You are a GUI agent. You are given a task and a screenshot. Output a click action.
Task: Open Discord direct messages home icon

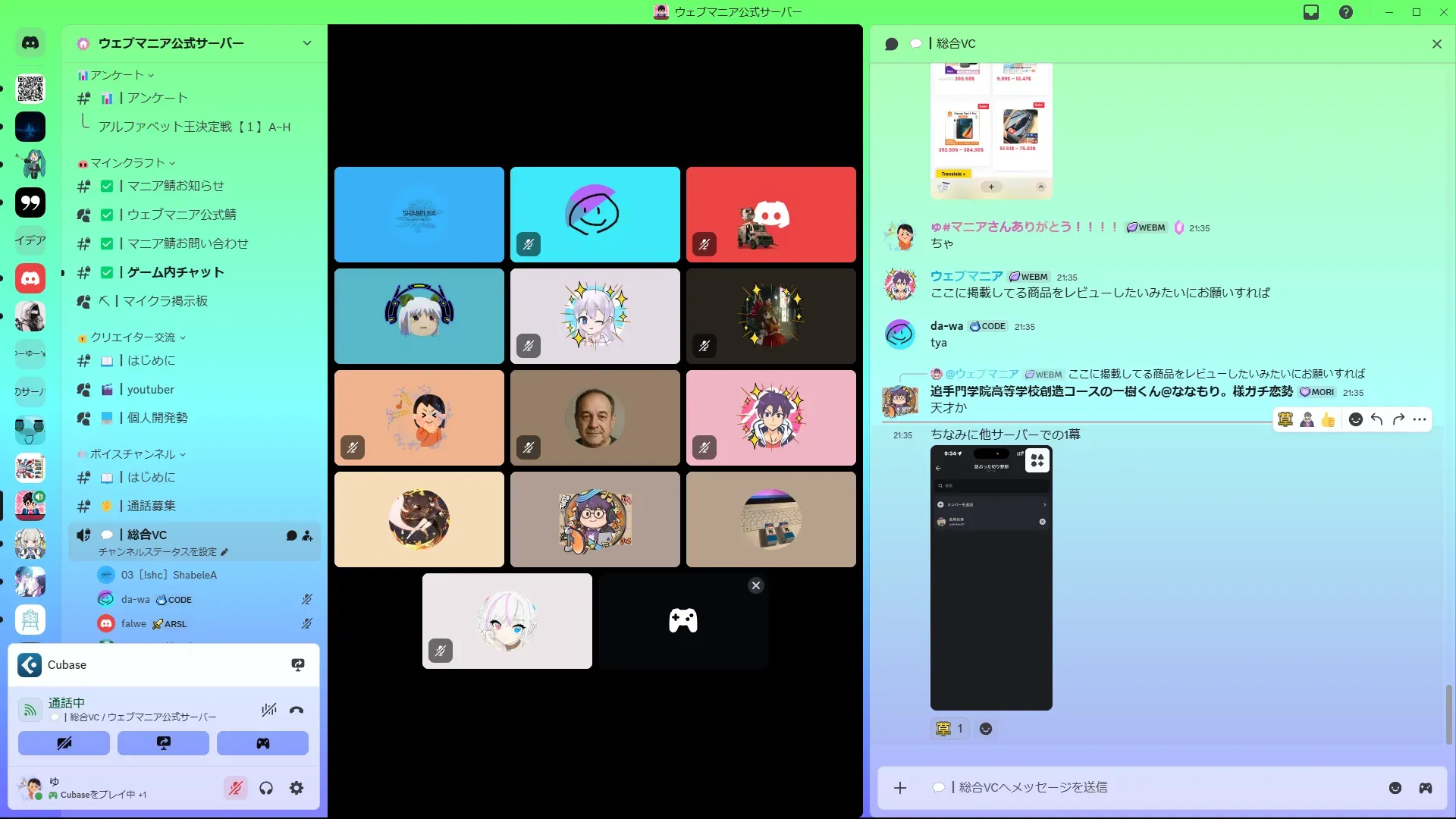[30, 43]
